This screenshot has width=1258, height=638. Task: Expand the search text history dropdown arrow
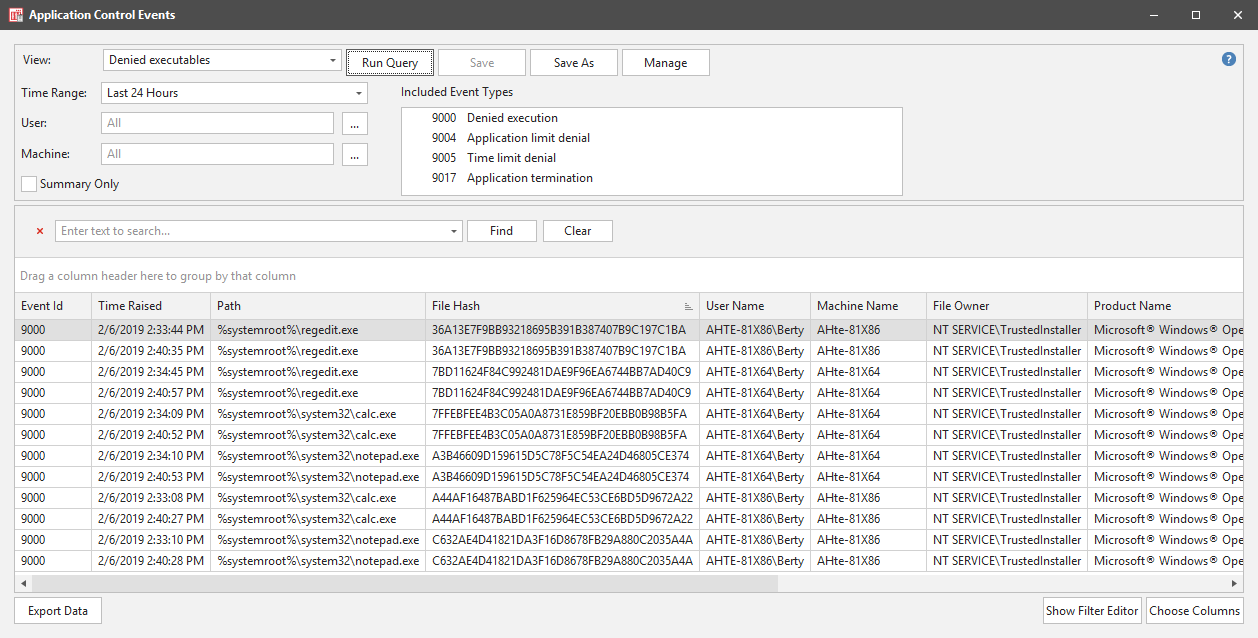(x=455, y=231)
